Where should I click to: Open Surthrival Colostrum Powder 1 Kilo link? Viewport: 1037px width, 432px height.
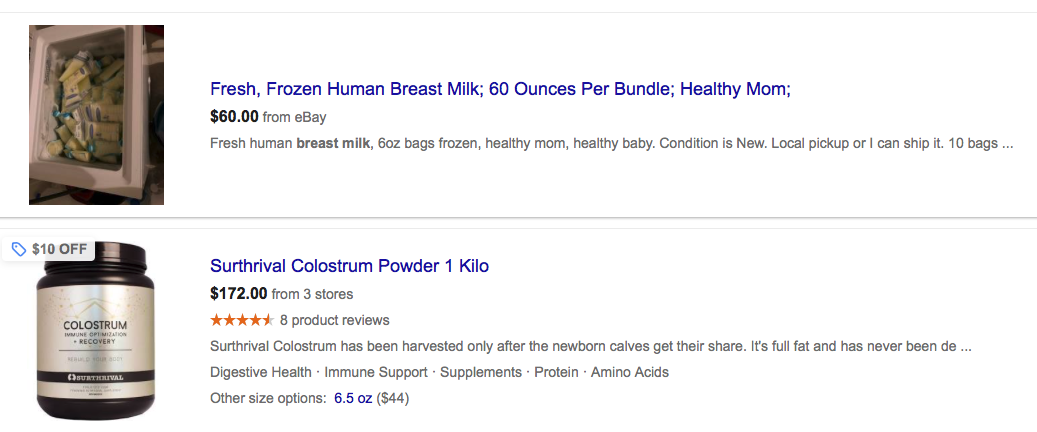coord(349,266)
